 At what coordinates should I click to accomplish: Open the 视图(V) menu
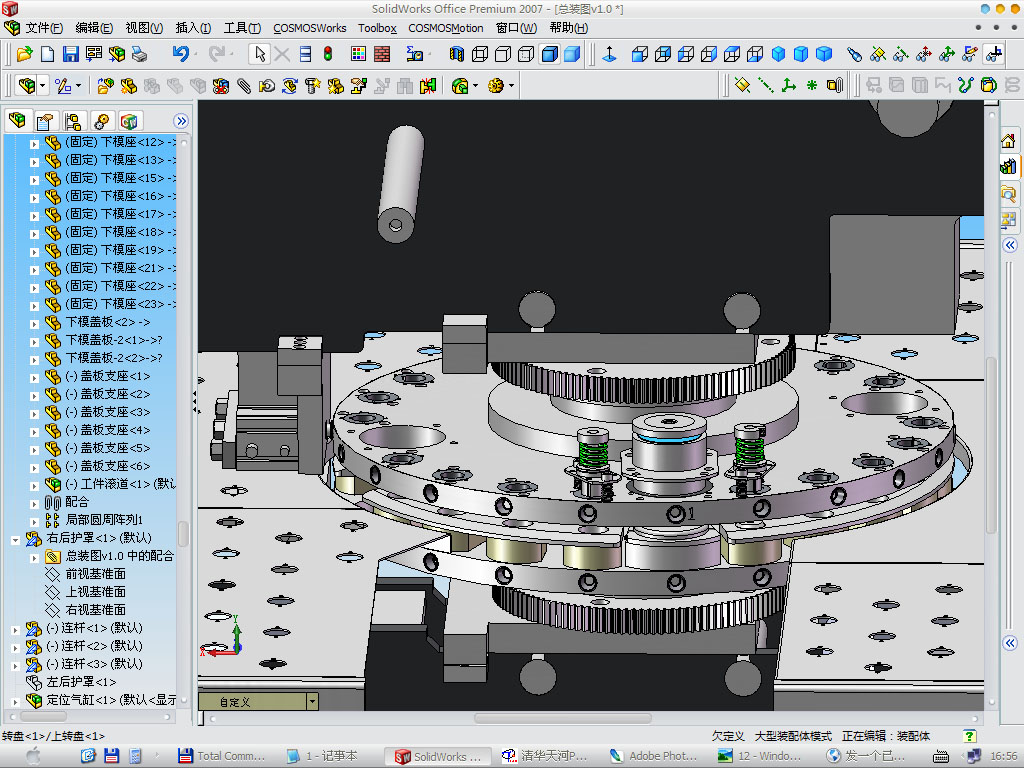[x=144, y=28]
